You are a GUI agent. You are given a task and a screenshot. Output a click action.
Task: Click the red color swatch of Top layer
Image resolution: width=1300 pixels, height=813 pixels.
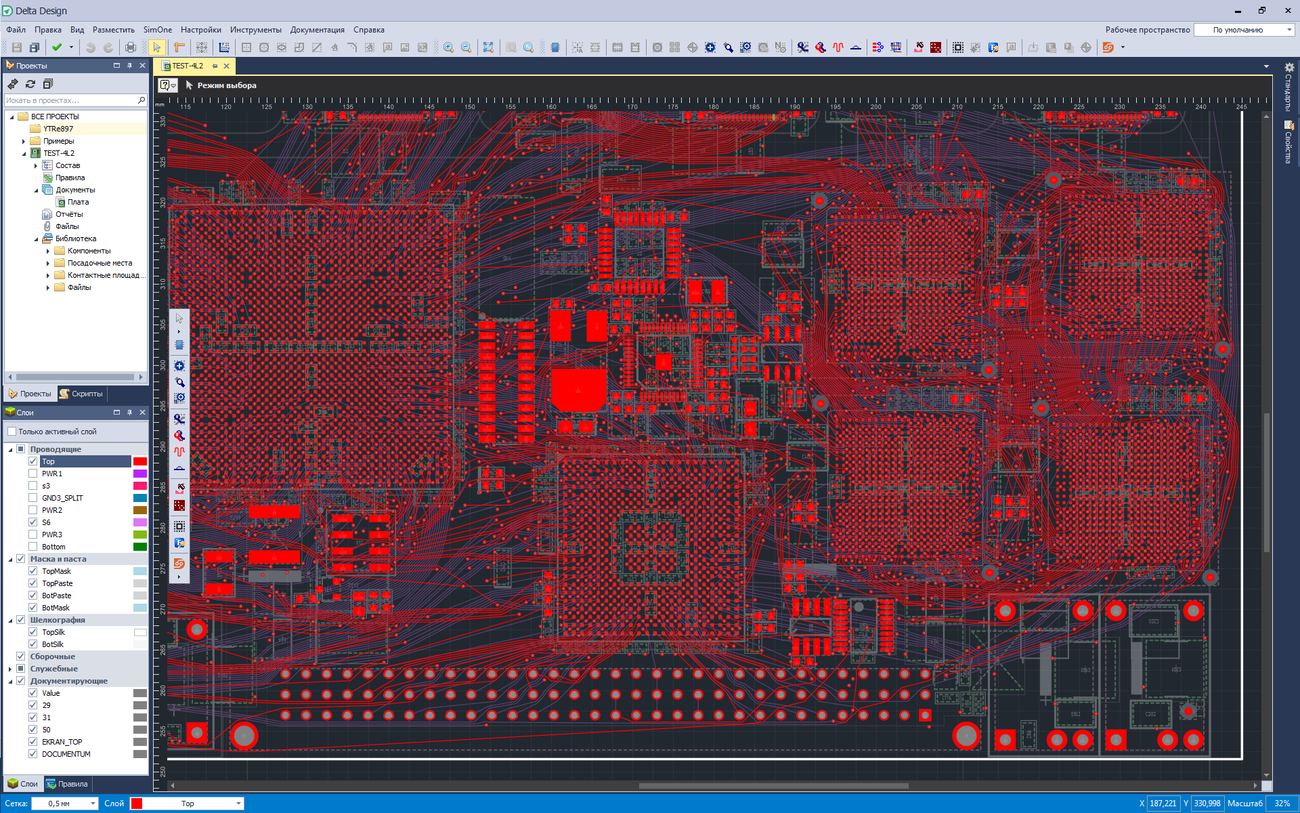tap(140, 462)
